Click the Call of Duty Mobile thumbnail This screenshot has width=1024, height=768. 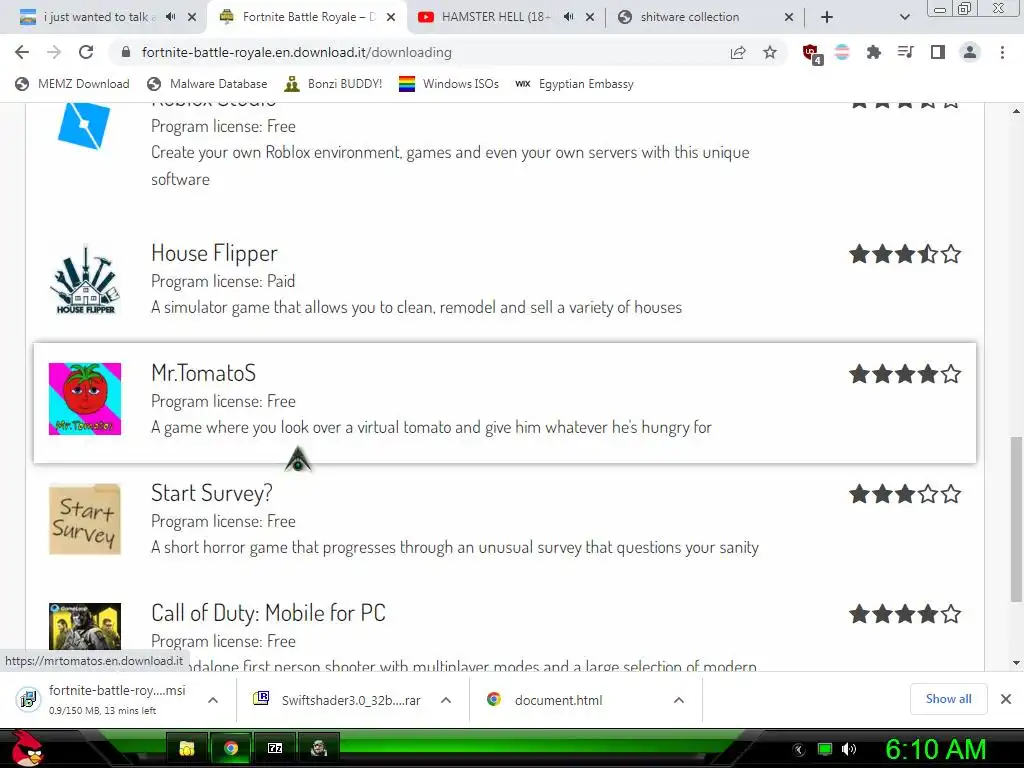[x=85, y=626]
